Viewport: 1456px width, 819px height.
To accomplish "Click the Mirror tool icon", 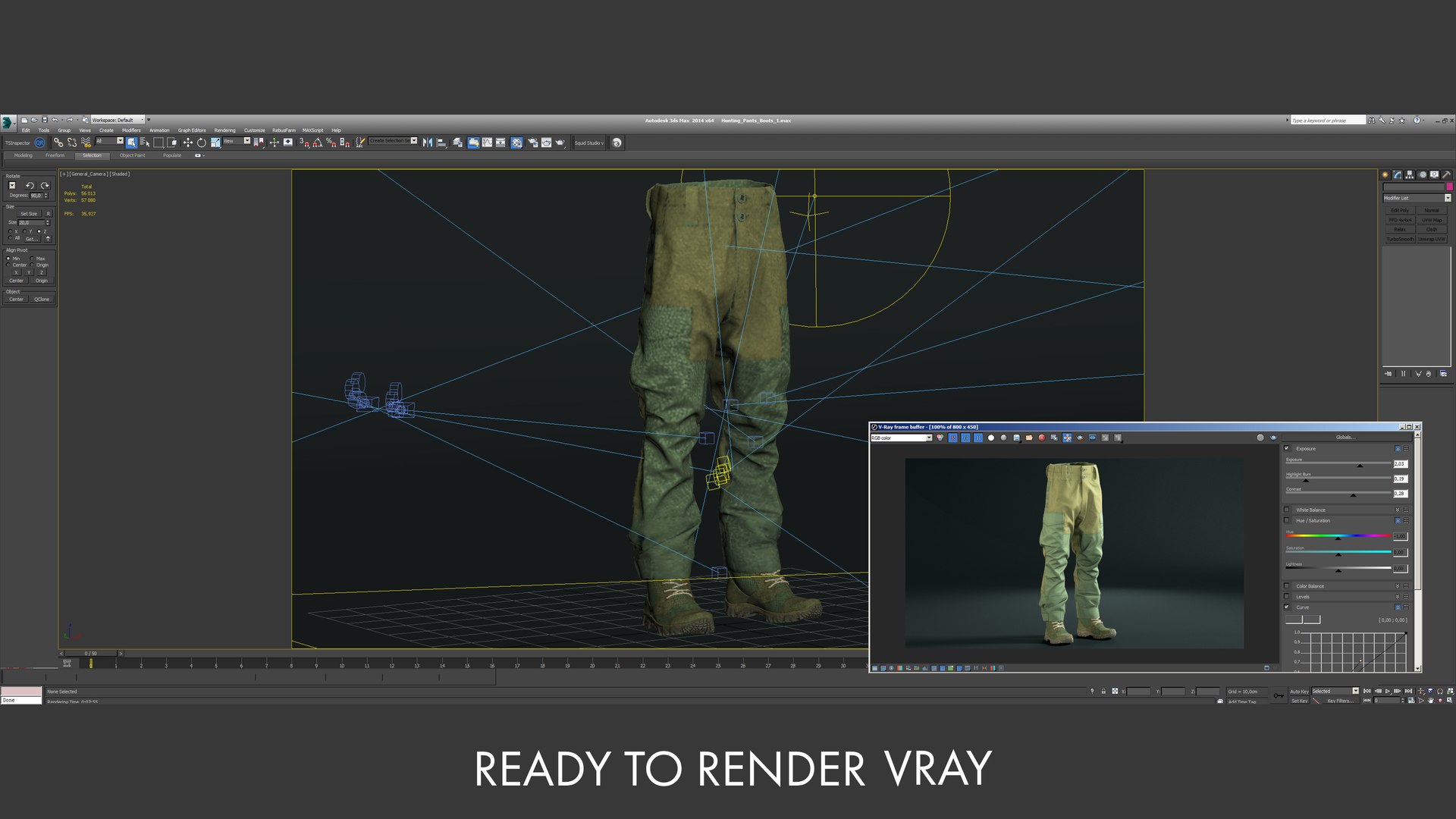I will [x=427, y=143].
